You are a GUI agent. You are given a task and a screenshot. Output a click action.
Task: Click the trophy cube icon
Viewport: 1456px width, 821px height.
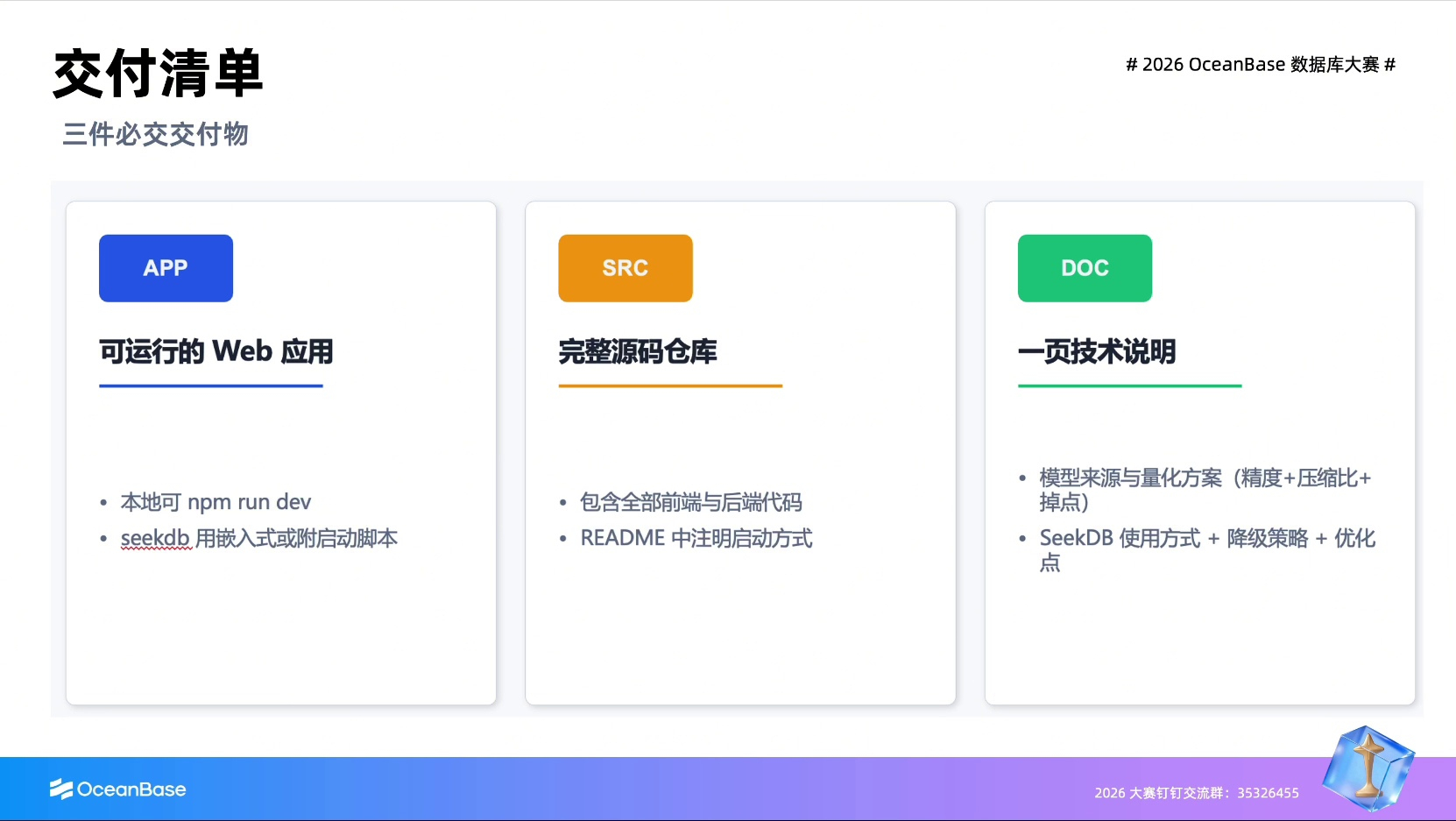(x=1368, y=768)
